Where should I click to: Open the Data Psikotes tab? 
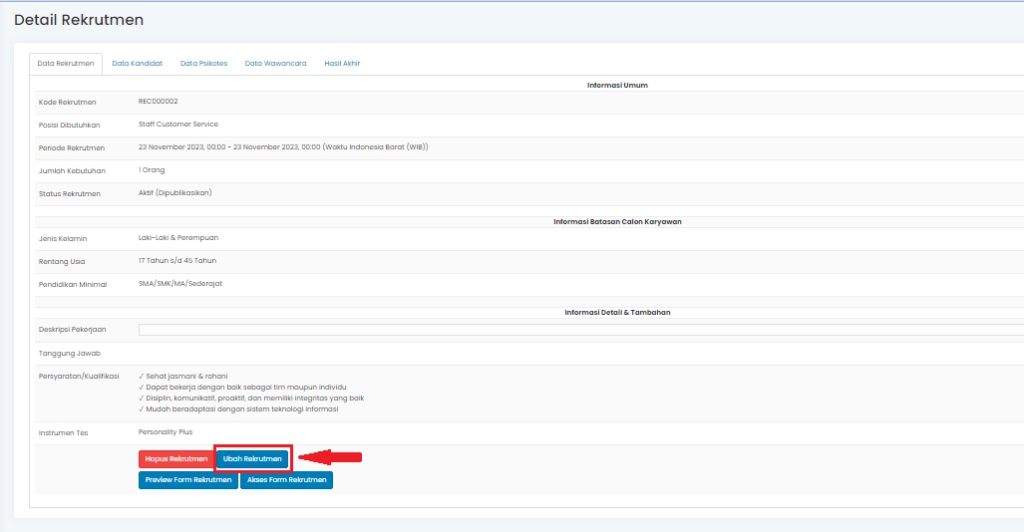click(x=203, y=63)
